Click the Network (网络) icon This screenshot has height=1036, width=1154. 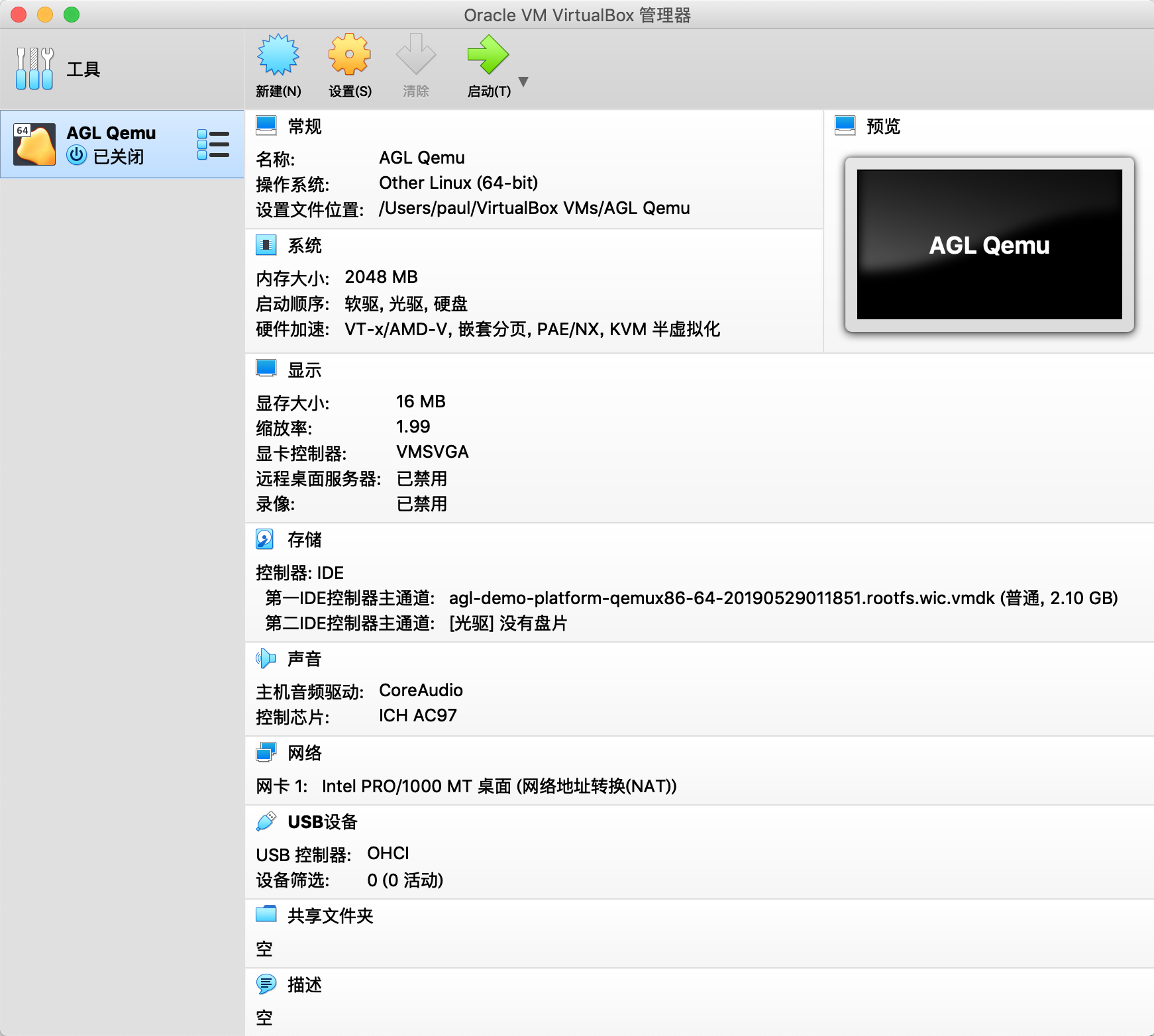pyautogui.click(x=266, y=752)
